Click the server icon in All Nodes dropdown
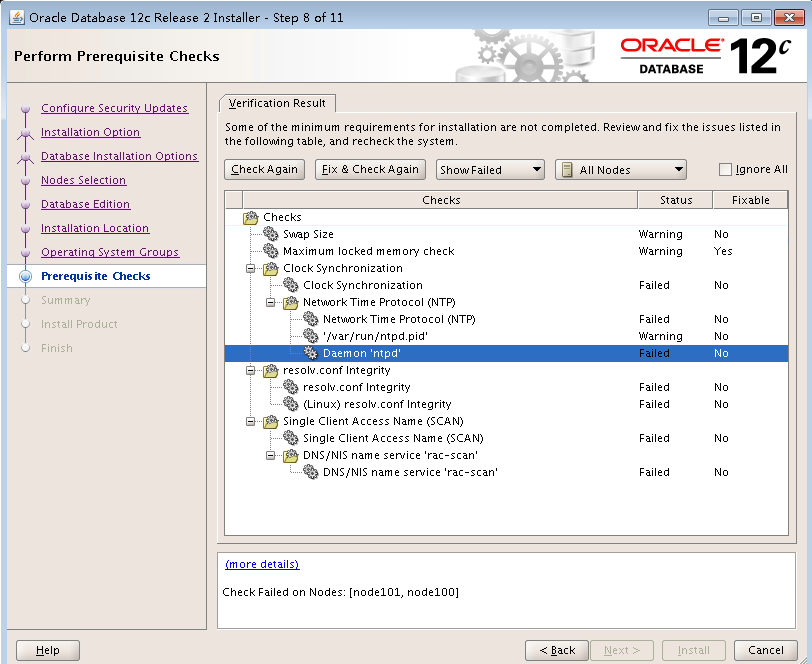 [567, 170]
